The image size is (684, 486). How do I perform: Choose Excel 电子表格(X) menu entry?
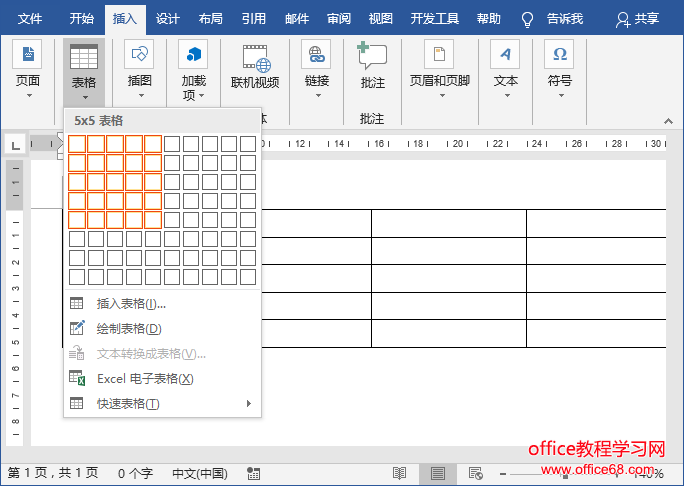(x=162, y=378)
